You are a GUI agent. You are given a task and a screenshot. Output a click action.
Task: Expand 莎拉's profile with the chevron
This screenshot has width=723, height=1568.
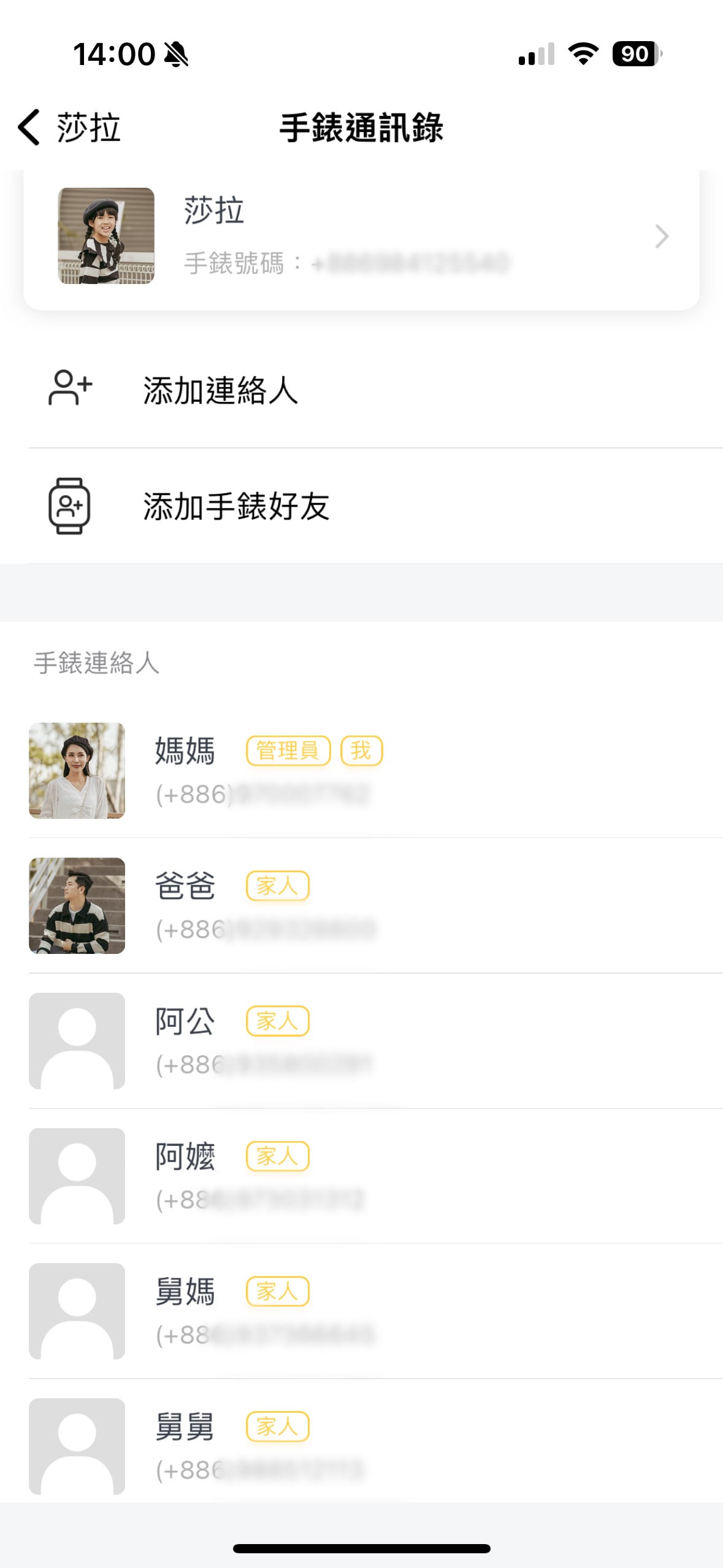click(661, 236)
